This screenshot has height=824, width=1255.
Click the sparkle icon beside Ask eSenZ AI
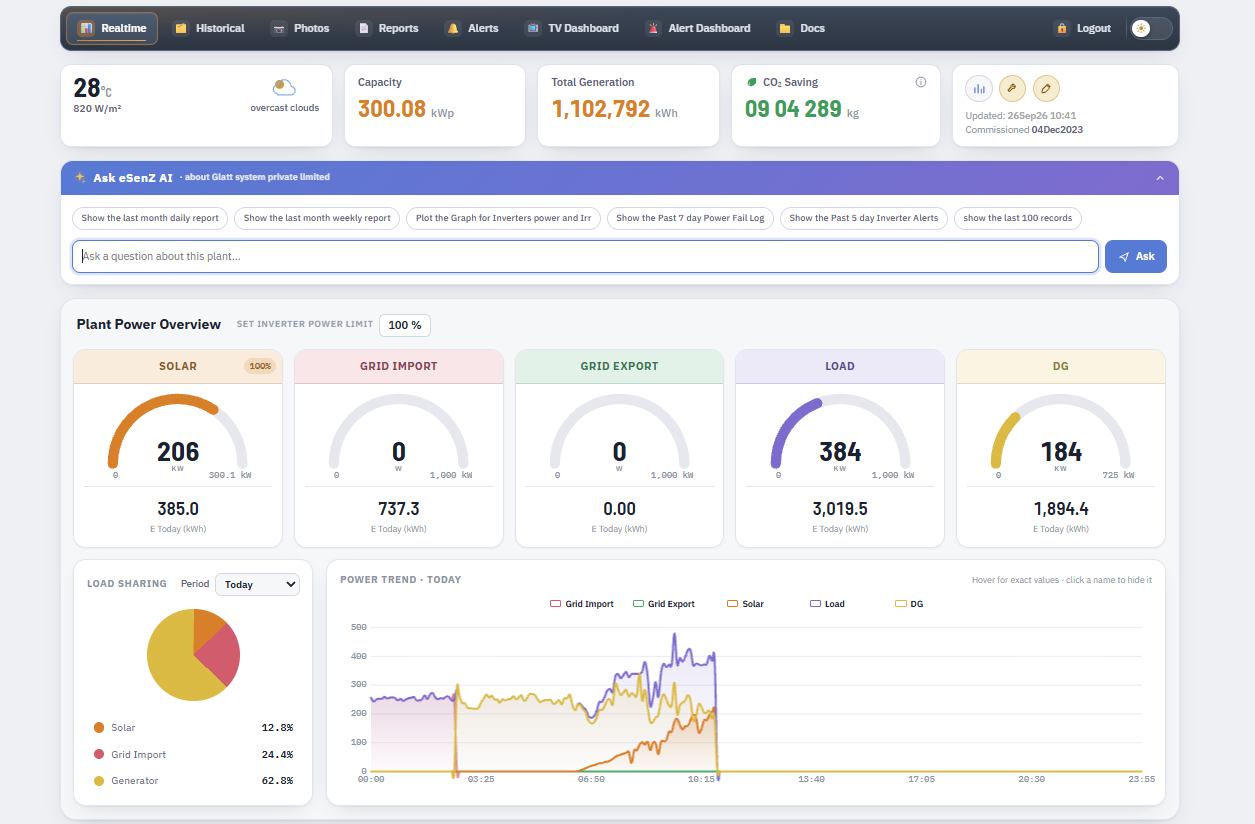pos(80,177)
